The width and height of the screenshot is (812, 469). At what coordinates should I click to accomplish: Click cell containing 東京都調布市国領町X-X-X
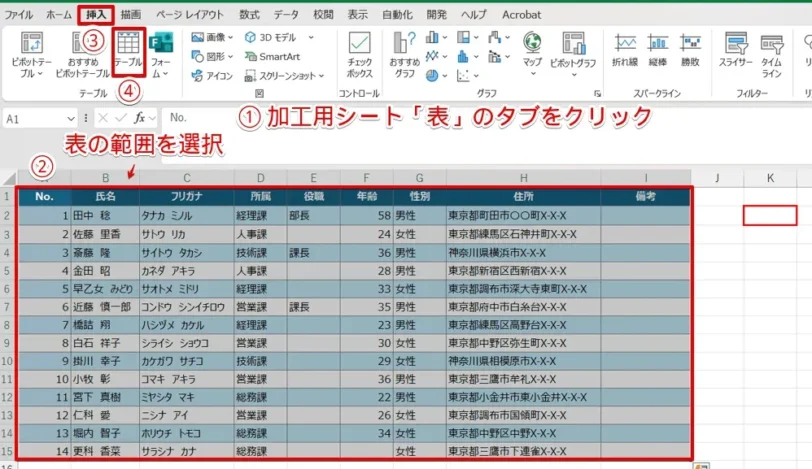[524, 415]
